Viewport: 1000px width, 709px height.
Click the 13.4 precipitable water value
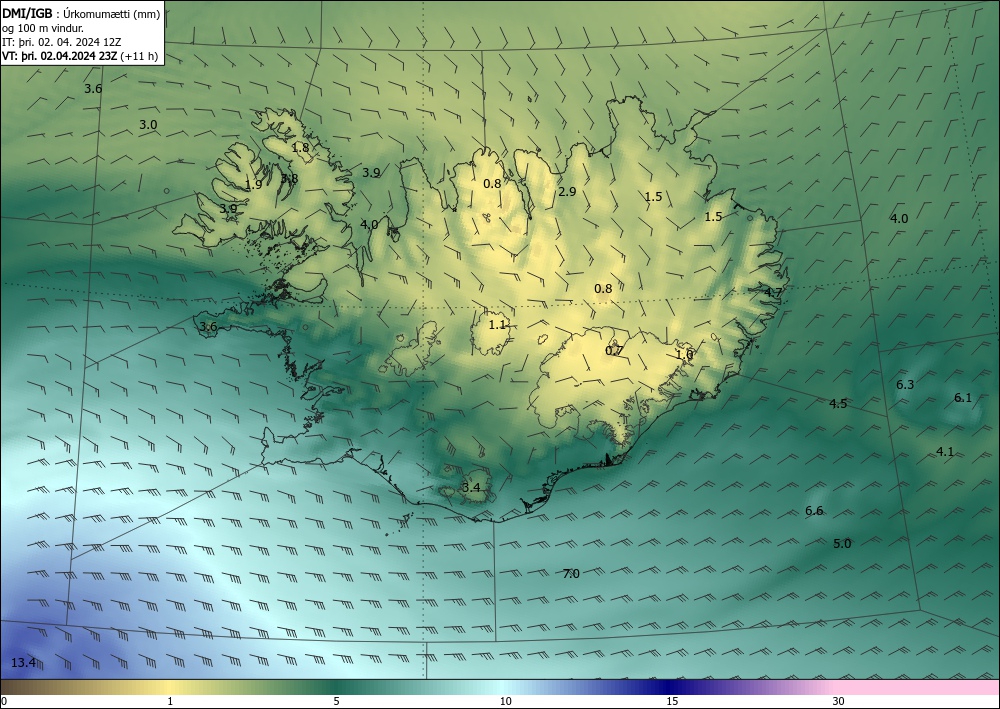coord(24,662)
